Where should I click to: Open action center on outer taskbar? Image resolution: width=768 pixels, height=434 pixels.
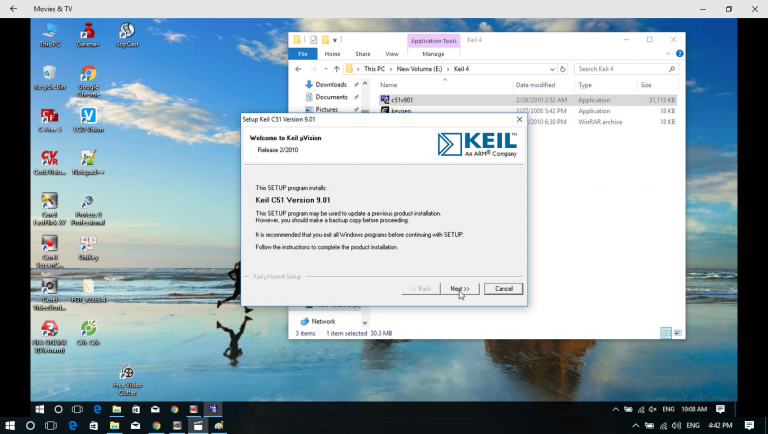749,426
